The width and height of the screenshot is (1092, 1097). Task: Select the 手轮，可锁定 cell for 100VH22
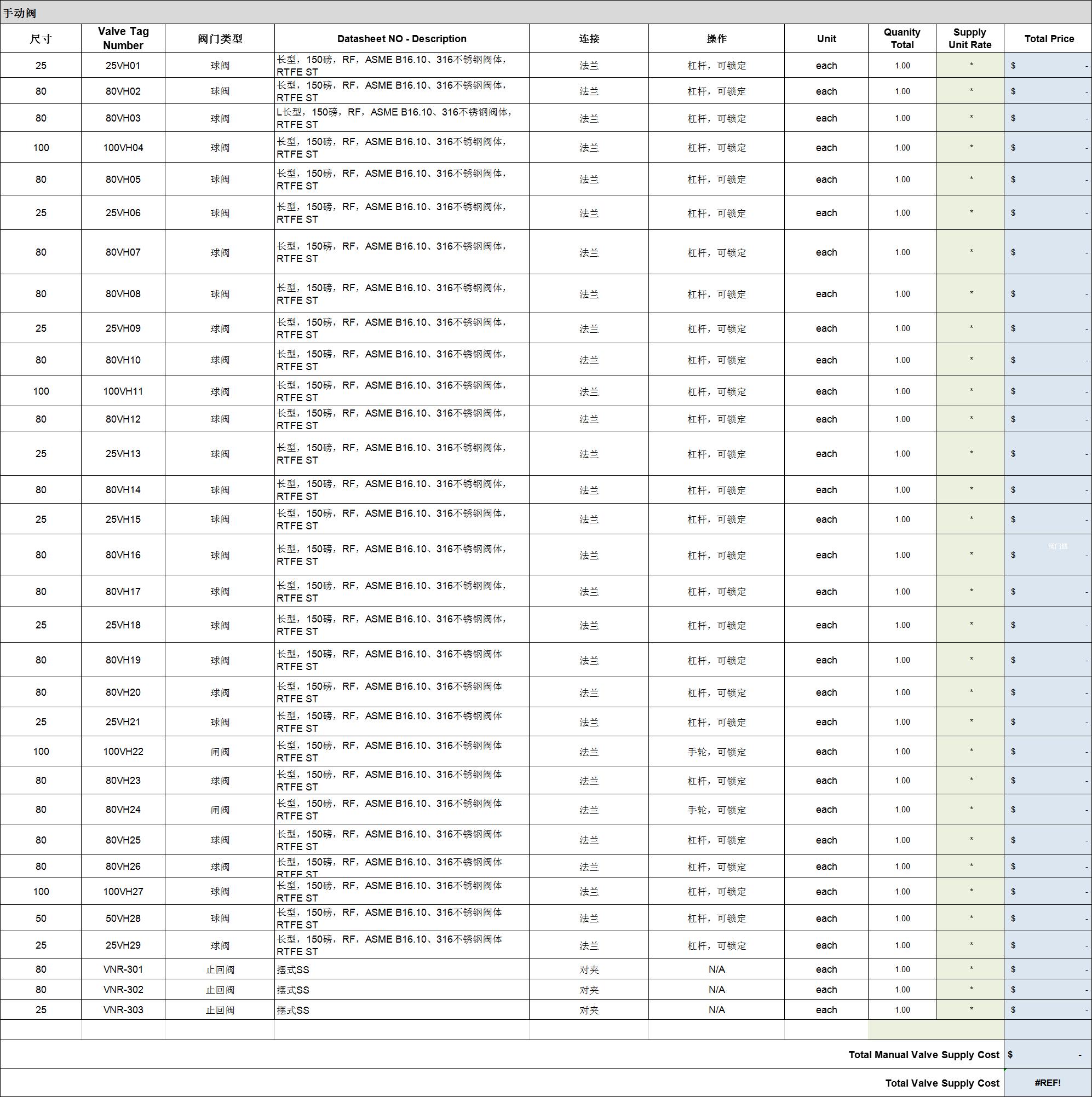[x=716, y=752]
